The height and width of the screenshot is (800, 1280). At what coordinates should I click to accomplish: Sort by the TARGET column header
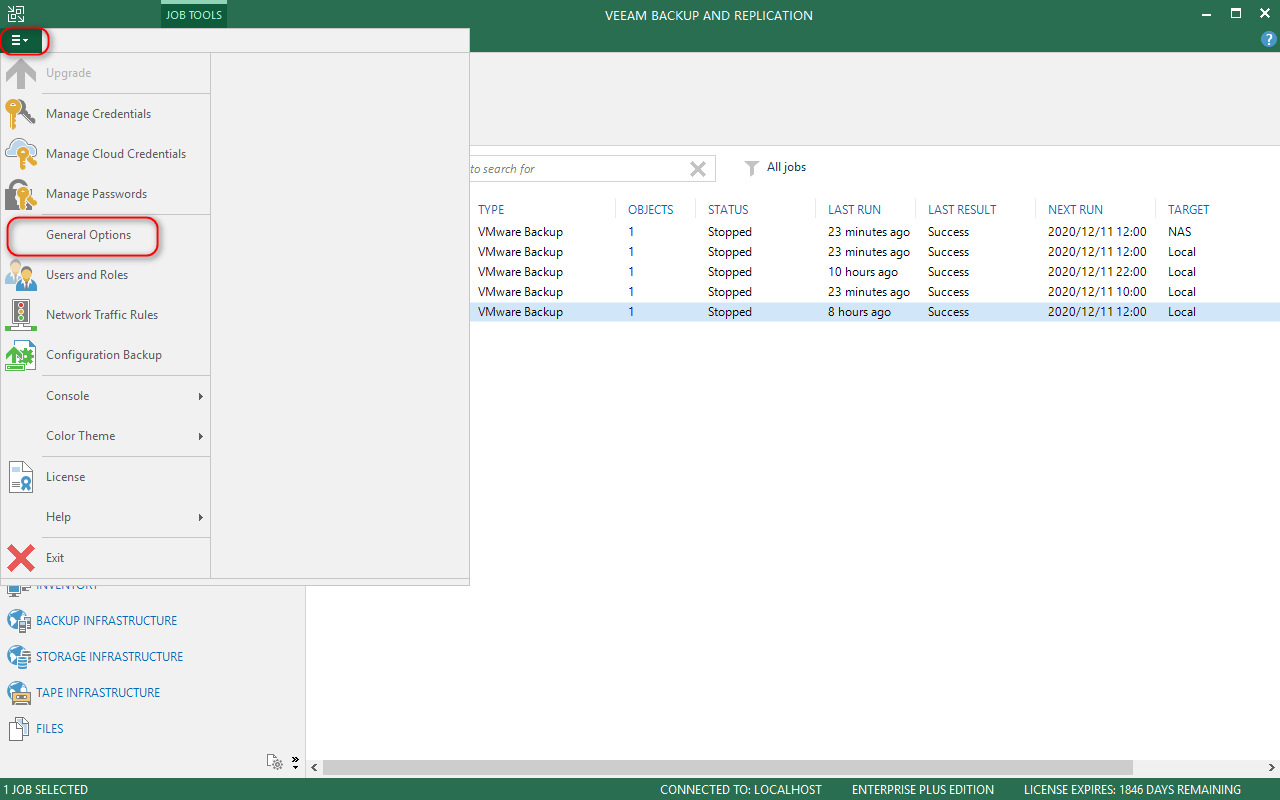pyautogui.click(x=1188, y=210)
